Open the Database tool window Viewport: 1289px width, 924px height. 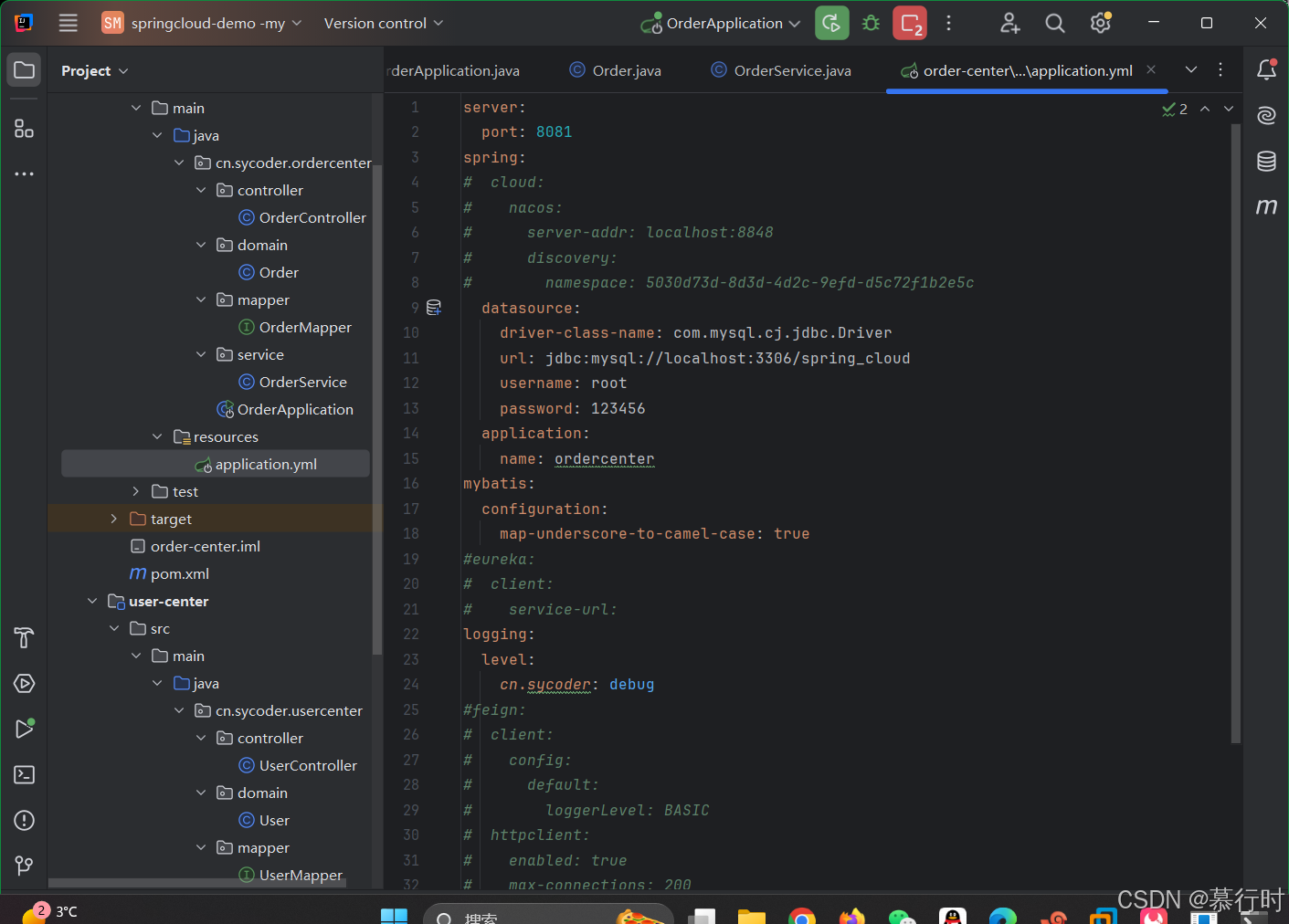[x=1265, y=160]
